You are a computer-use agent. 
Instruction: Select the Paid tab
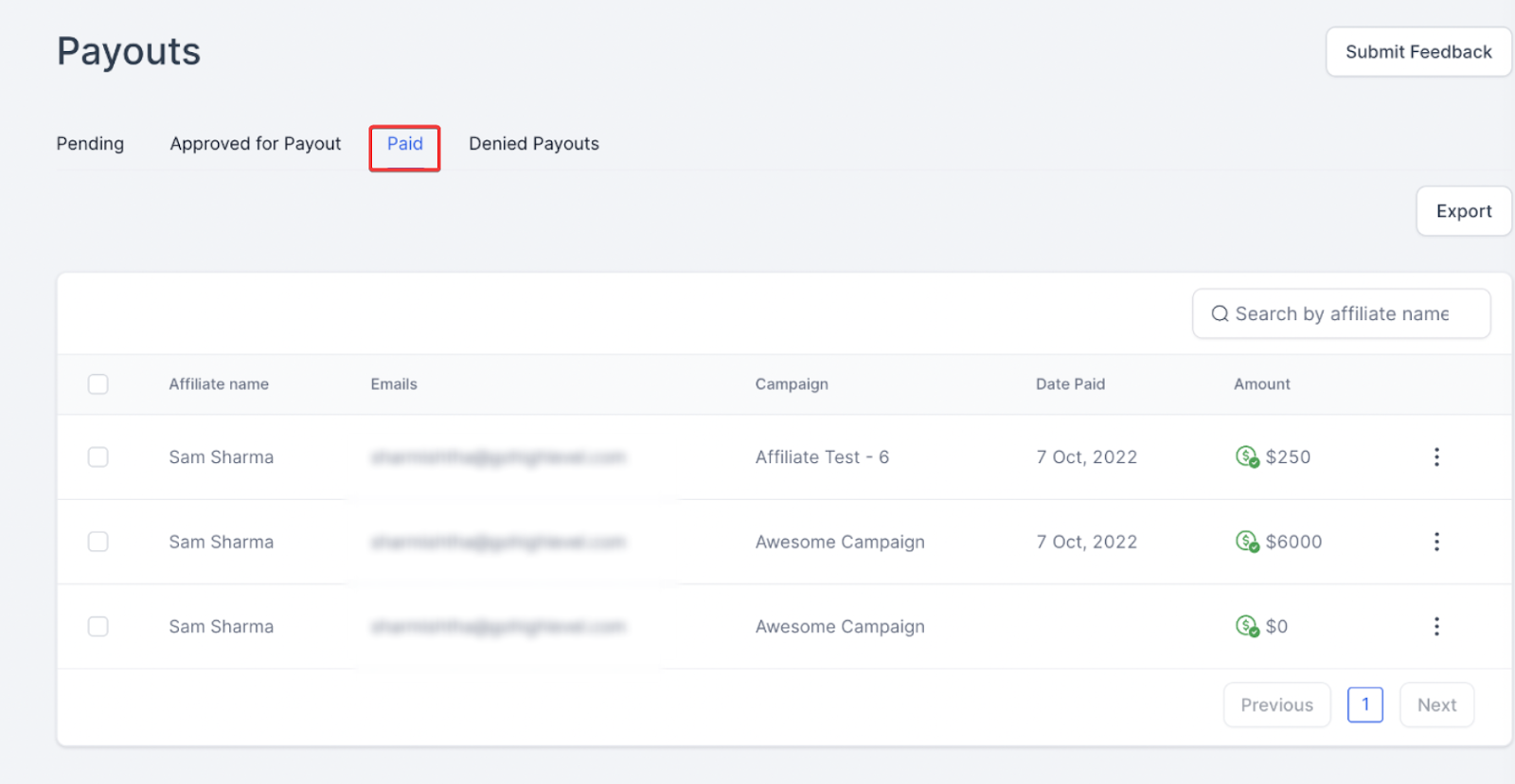(404, 144)
